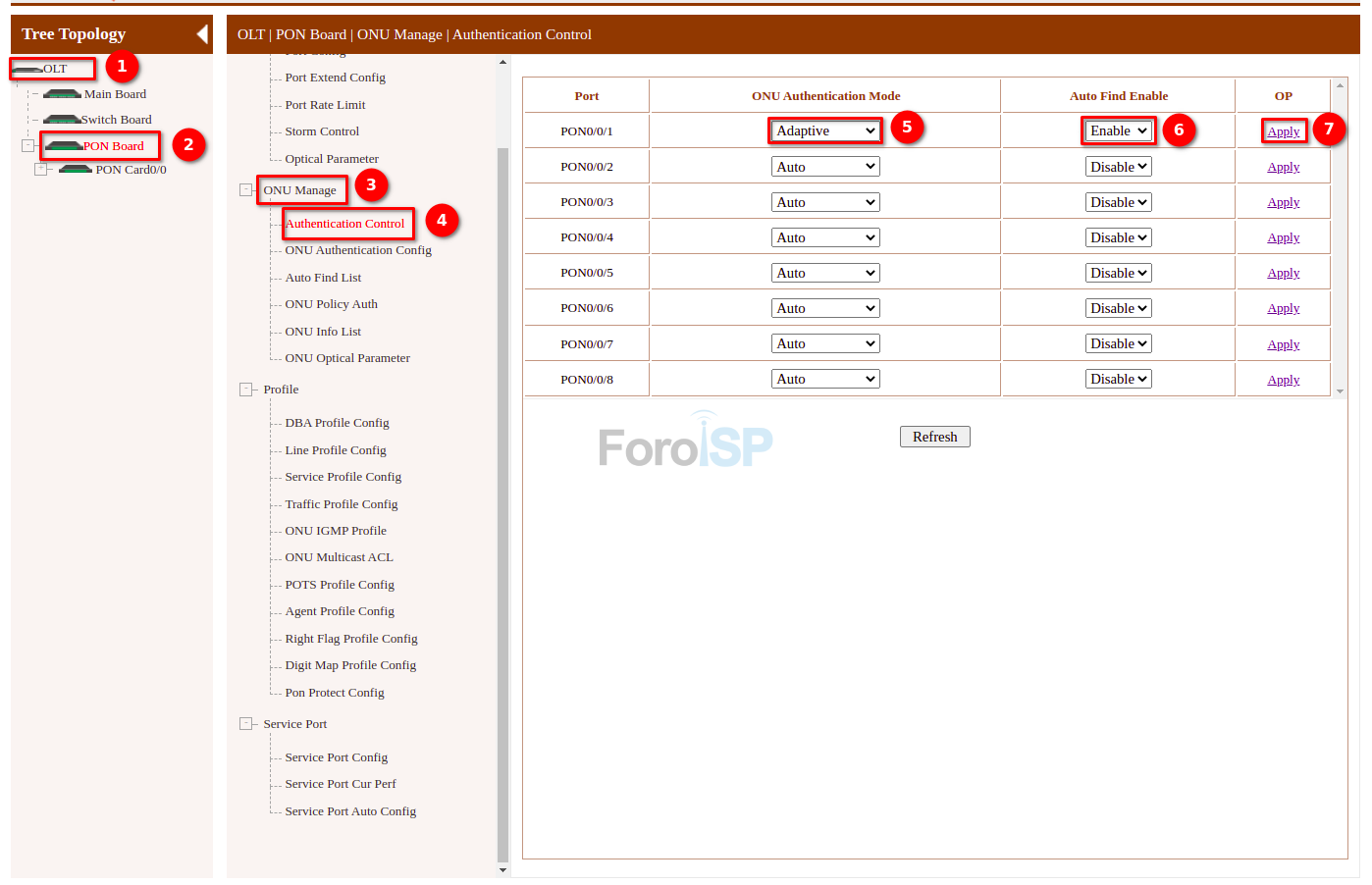Image resolution: width=1372 pixels, height=885 pixels.
Task: Open PON0/0/1 Auto Find Enable dropdown
Action: (1118, 130)
